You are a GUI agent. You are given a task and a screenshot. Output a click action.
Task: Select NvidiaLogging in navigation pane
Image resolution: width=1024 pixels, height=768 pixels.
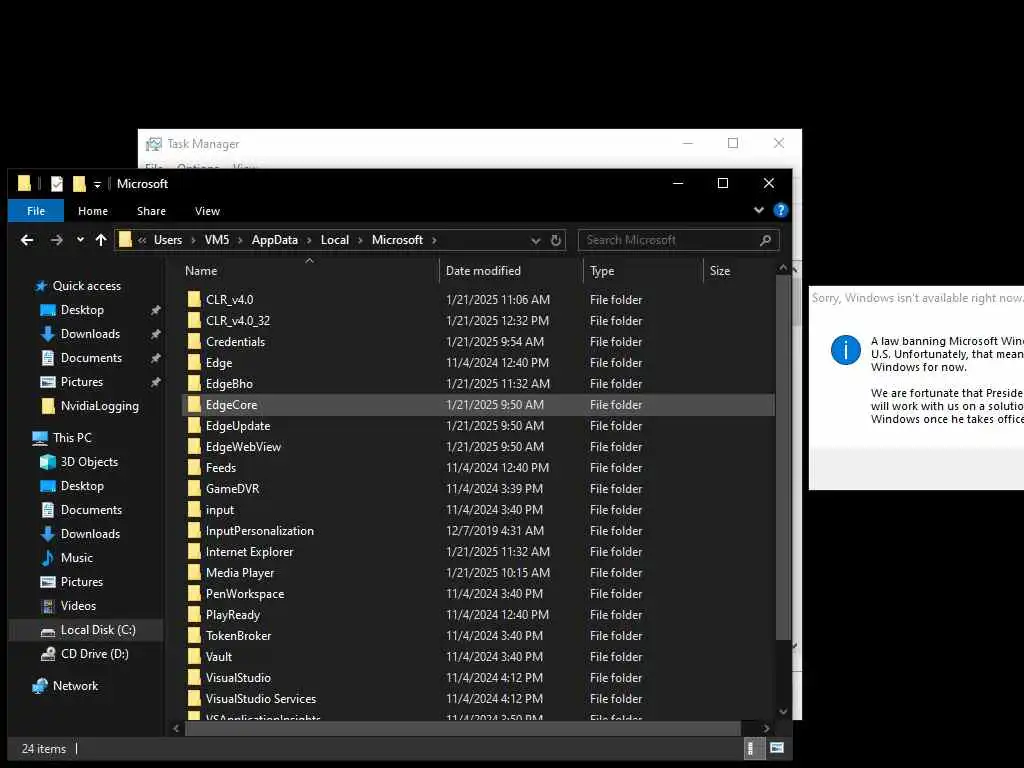coord(99,406)
